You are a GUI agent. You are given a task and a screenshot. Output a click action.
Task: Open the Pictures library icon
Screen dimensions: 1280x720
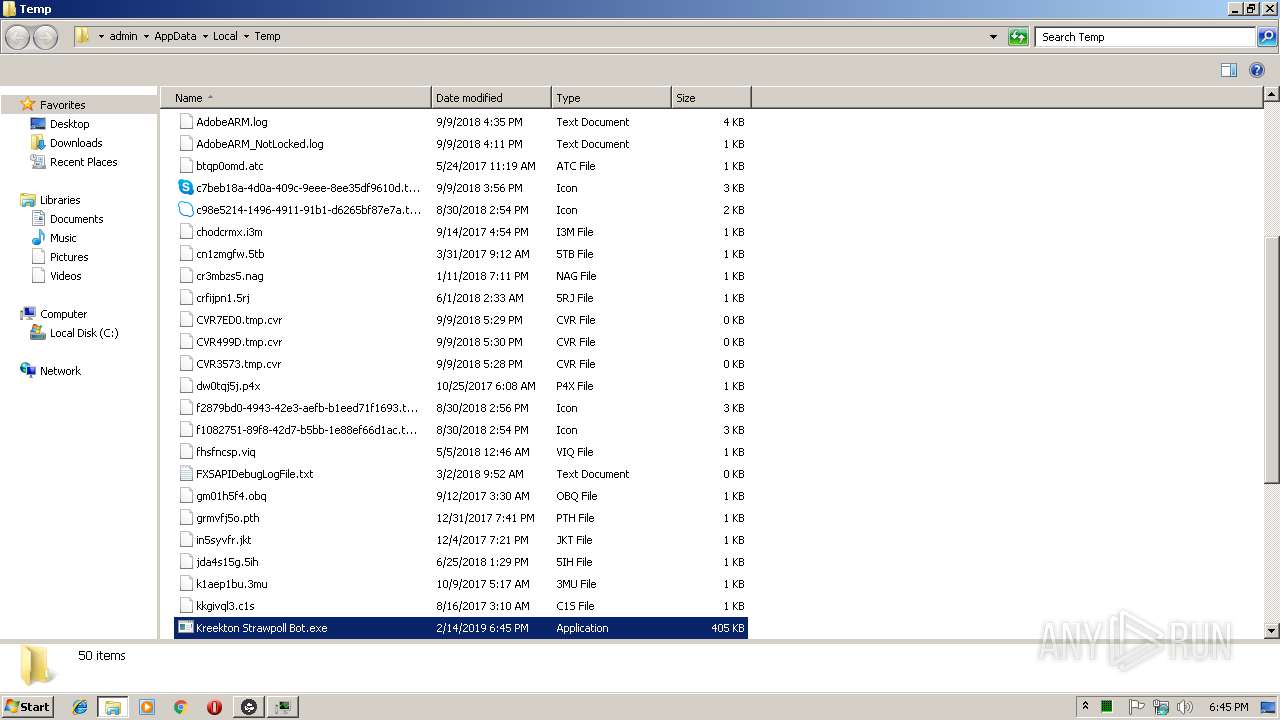(38, 257)
